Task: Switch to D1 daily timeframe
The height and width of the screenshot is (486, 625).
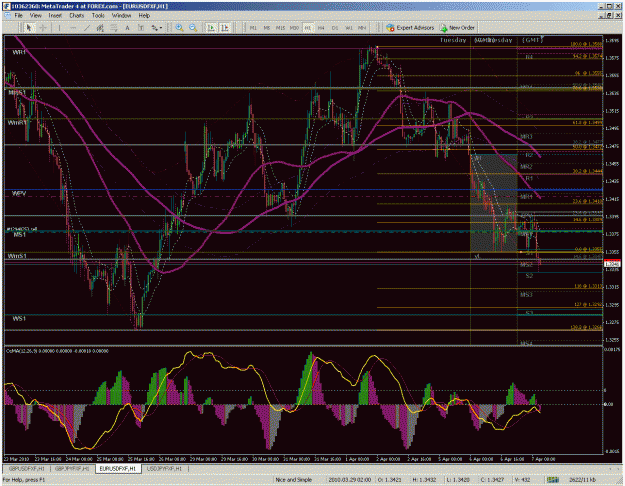Action: tap(335, 28)
